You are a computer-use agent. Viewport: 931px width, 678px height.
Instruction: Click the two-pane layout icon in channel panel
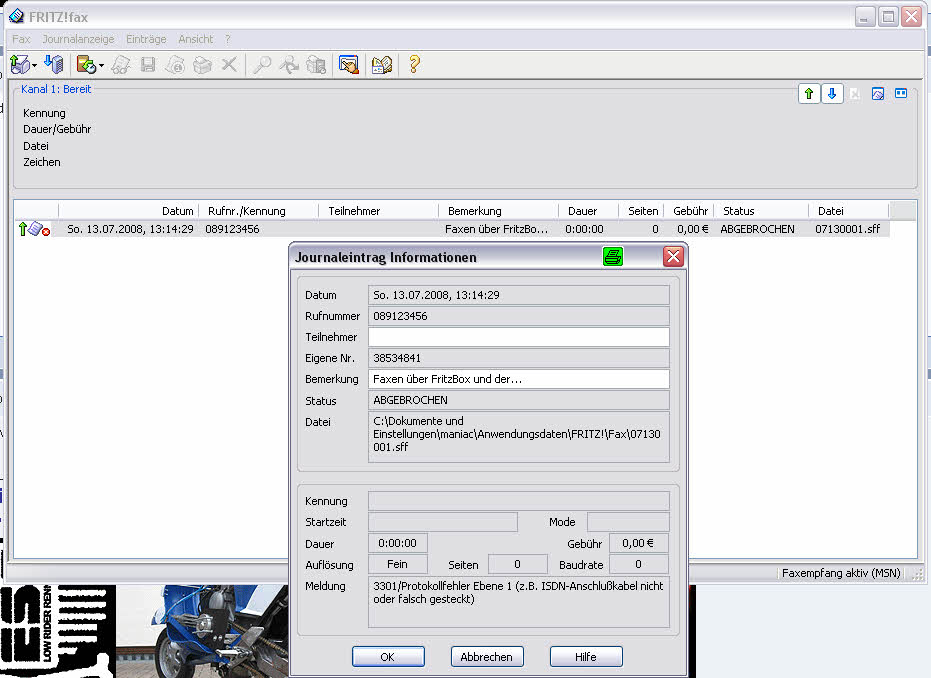coord(901,93)
